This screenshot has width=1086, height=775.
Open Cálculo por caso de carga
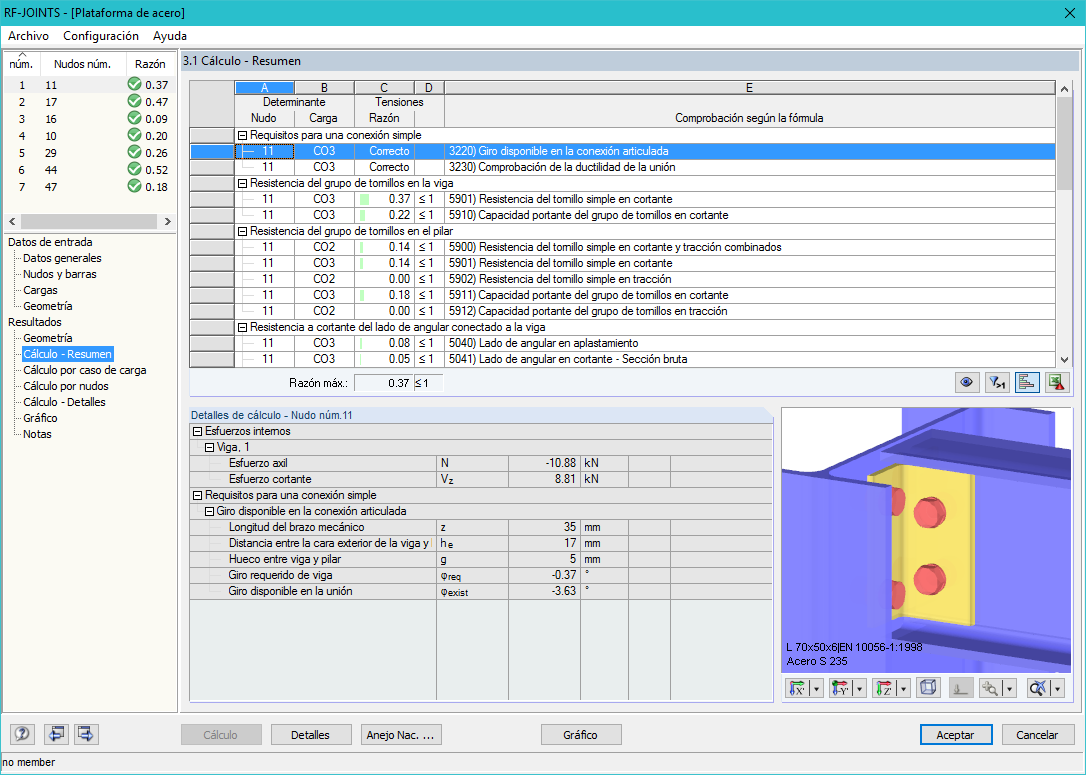point(84,370)
